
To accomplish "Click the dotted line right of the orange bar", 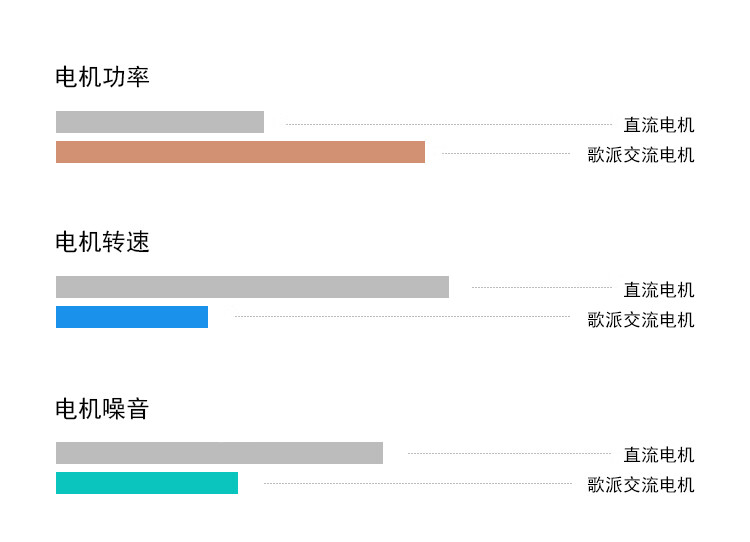I will pos(506,153).
